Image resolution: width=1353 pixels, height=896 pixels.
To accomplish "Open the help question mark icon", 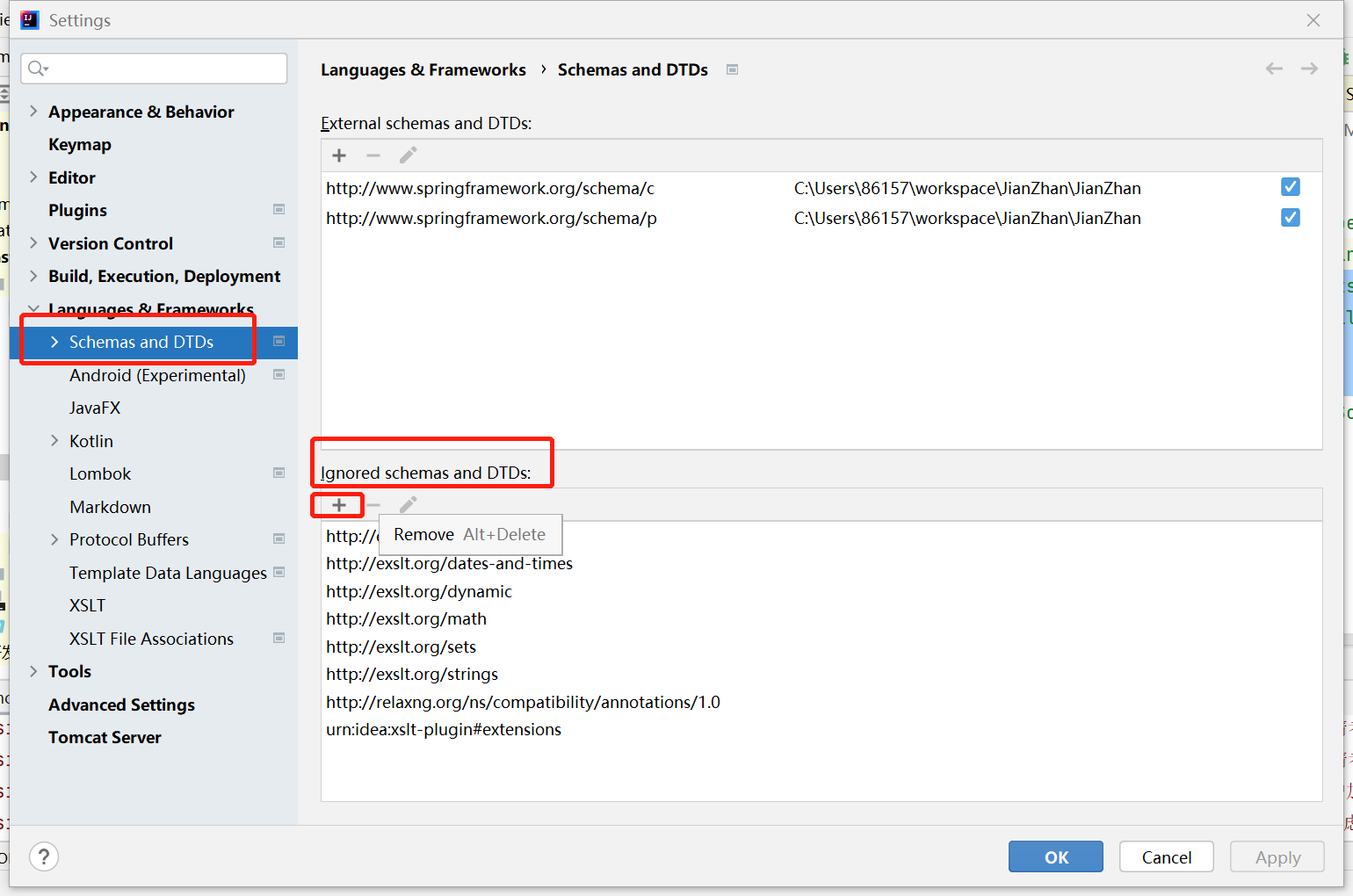I will tap(44, 856).
